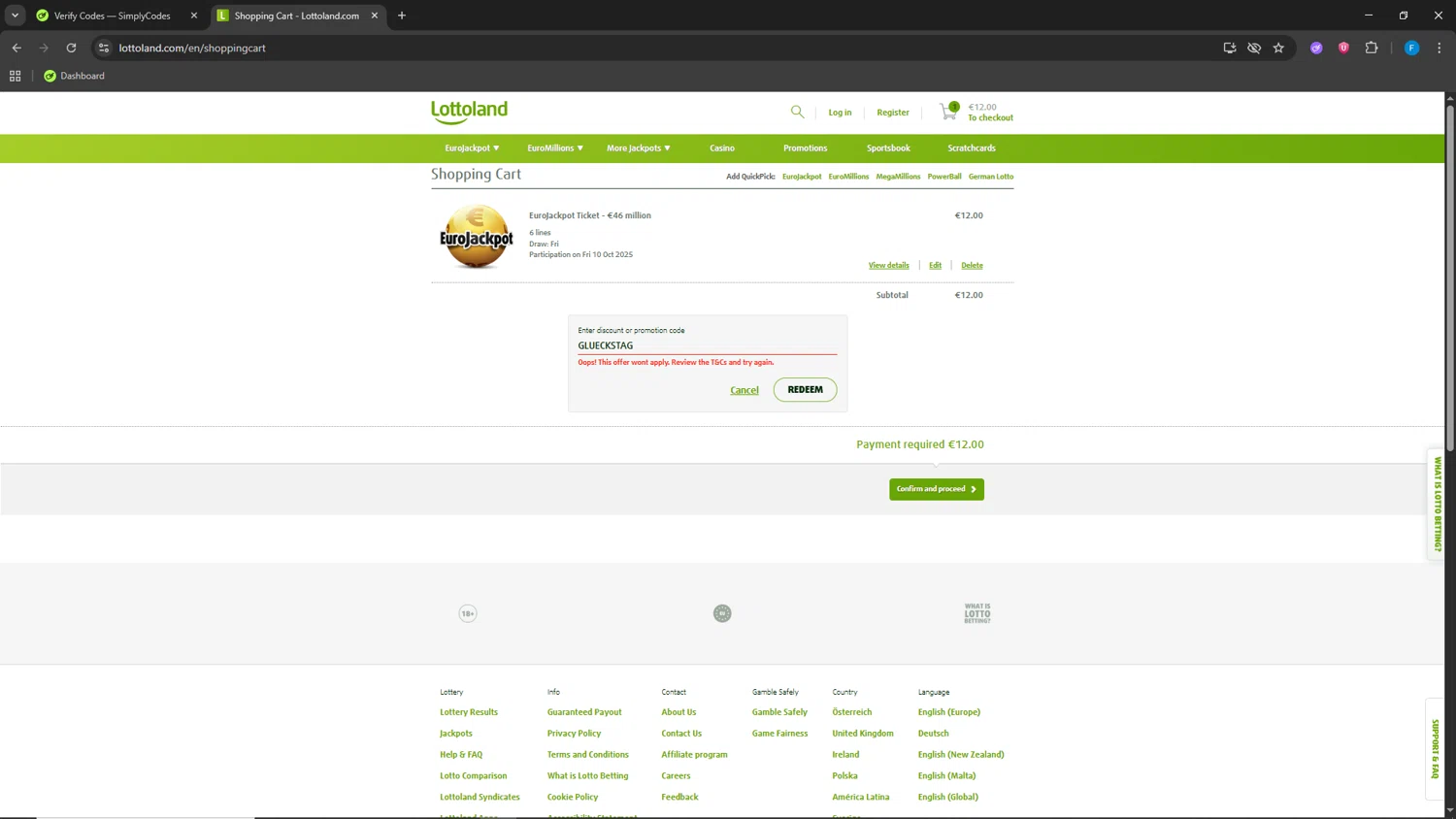Click To checkout link
Screen dimensions: 1456x819
[990, 117]
